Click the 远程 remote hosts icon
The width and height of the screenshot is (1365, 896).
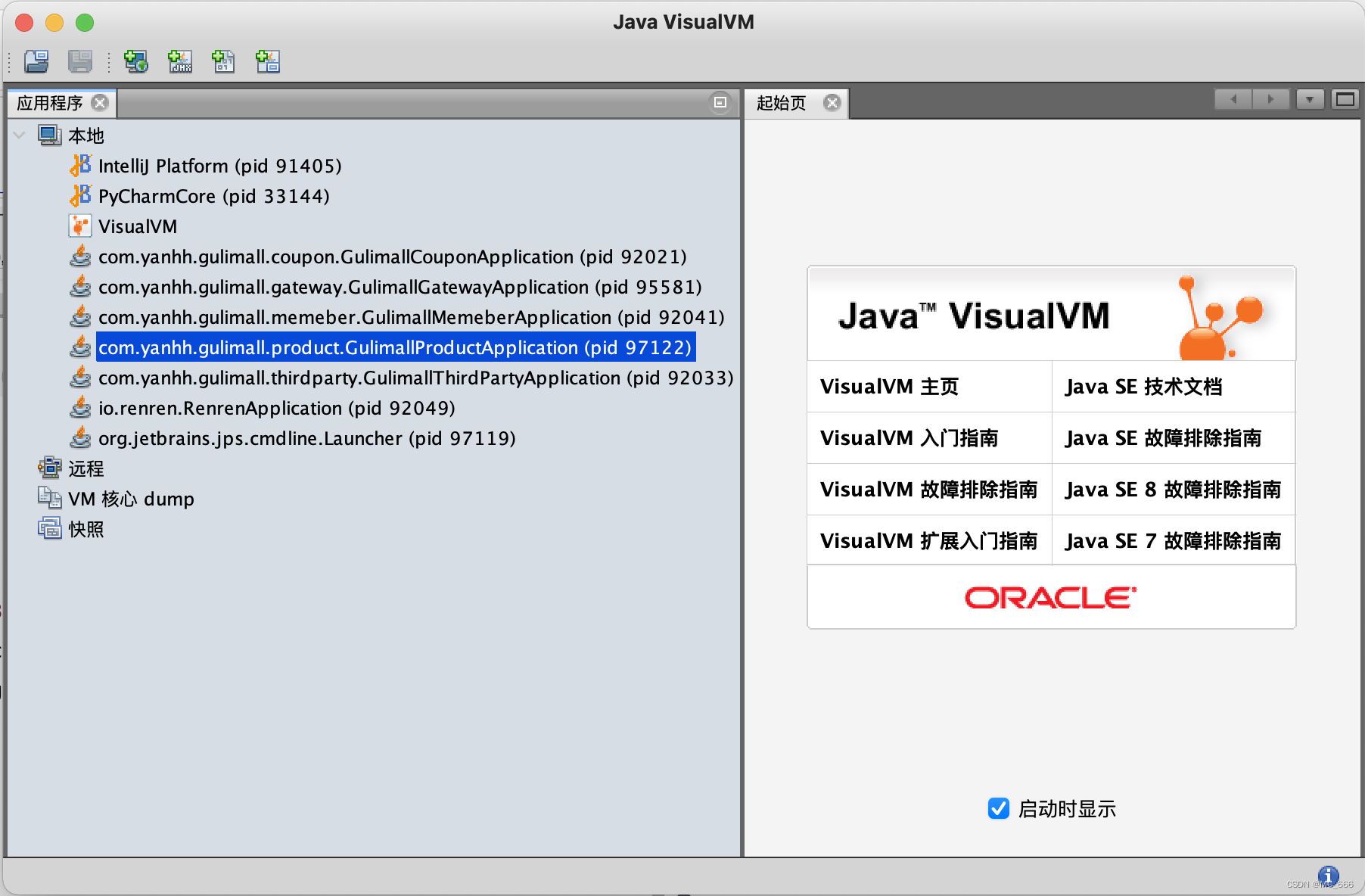coord(50,468)
